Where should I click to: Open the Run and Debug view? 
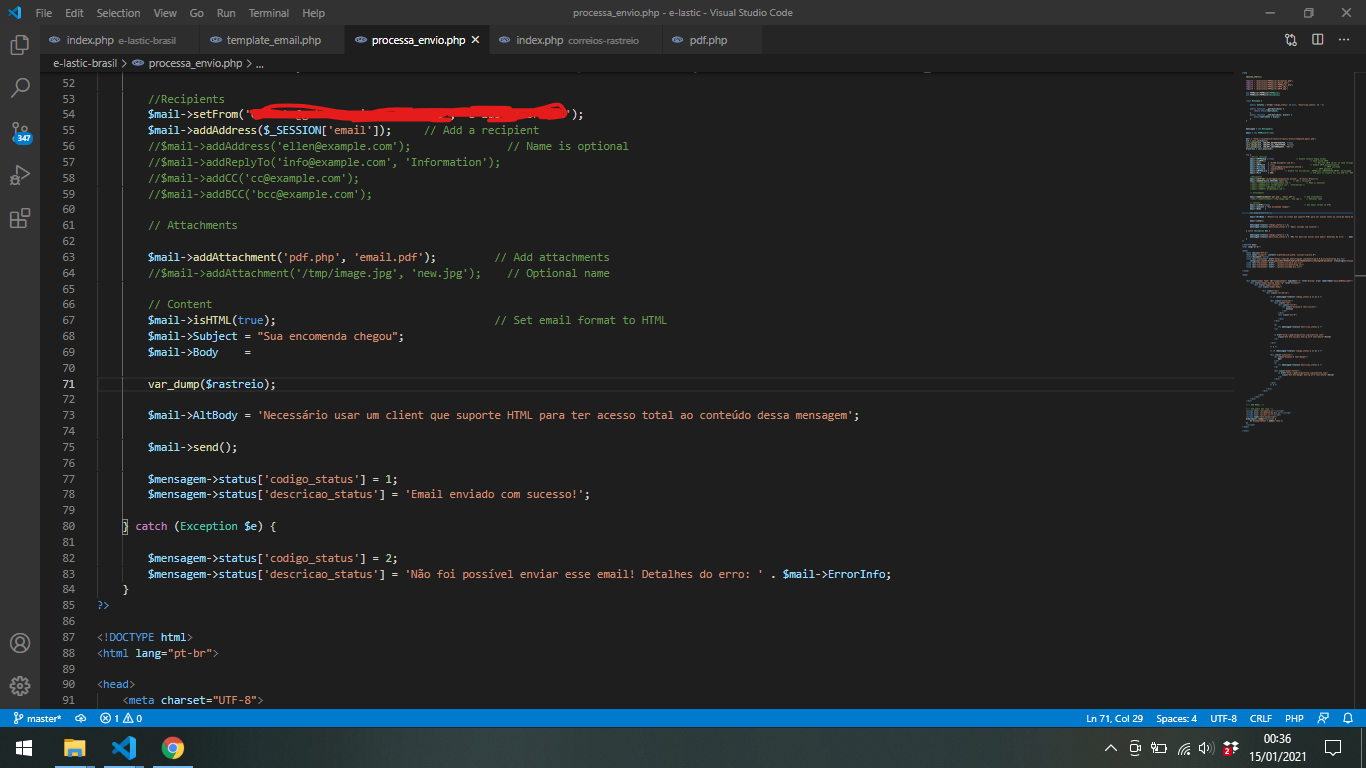(x=19, y=176)
